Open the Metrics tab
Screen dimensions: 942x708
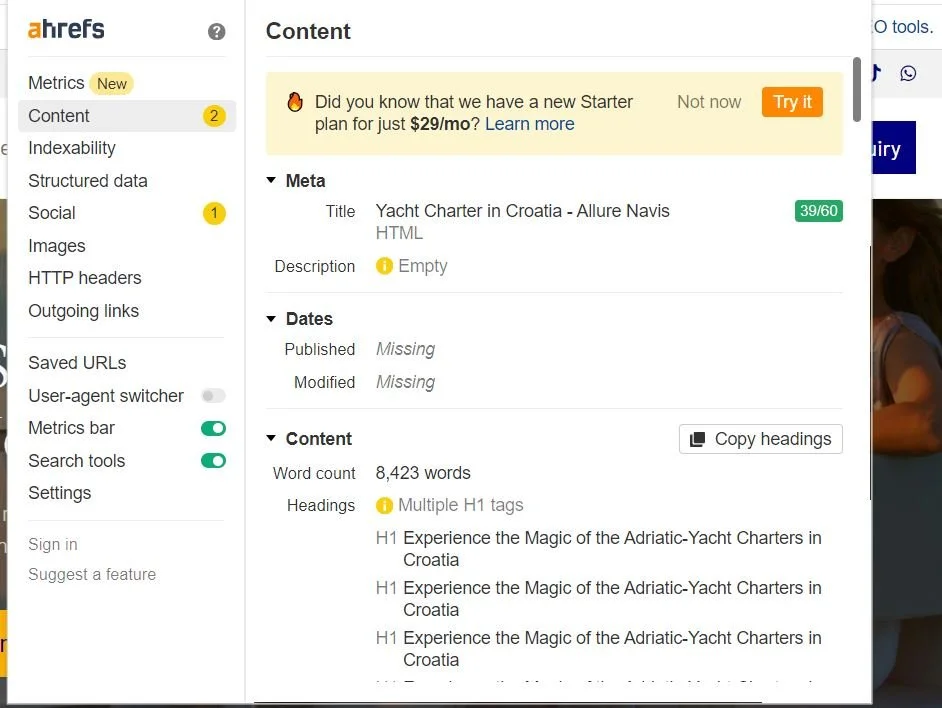click(x=56, y=83)
